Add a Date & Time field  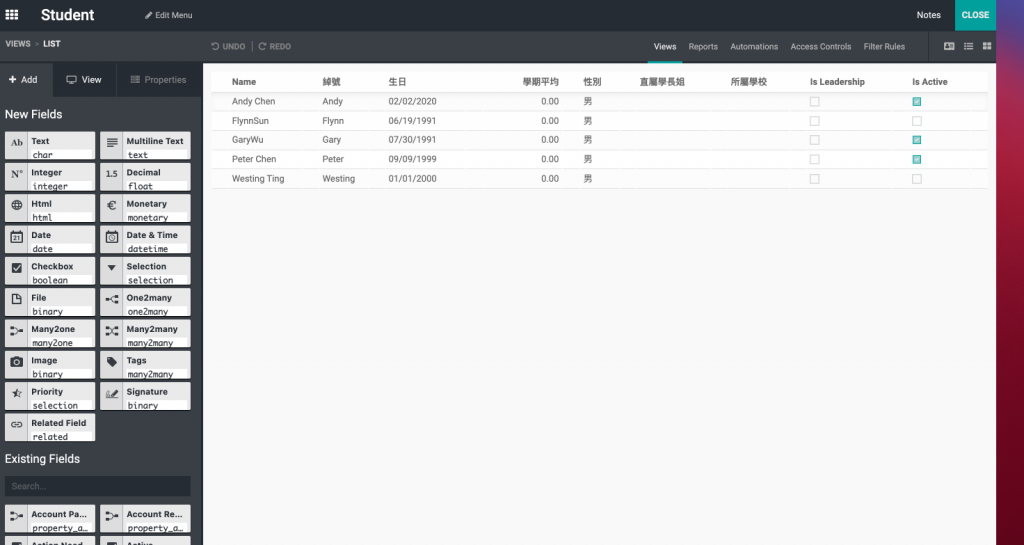(x=145, y=240)
